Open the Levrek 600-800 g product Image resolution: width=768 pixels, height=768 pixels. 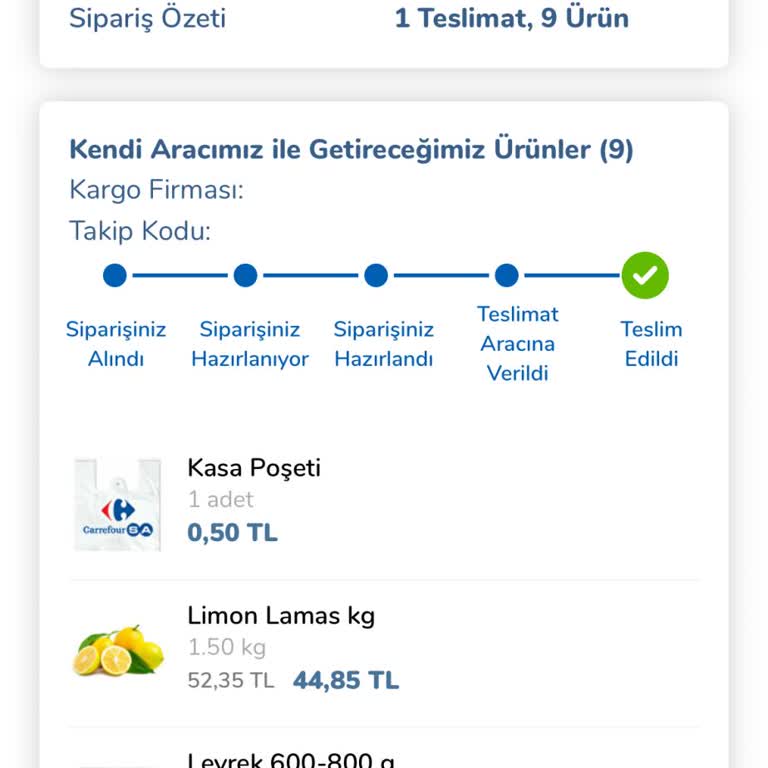(x=291, y=759)
